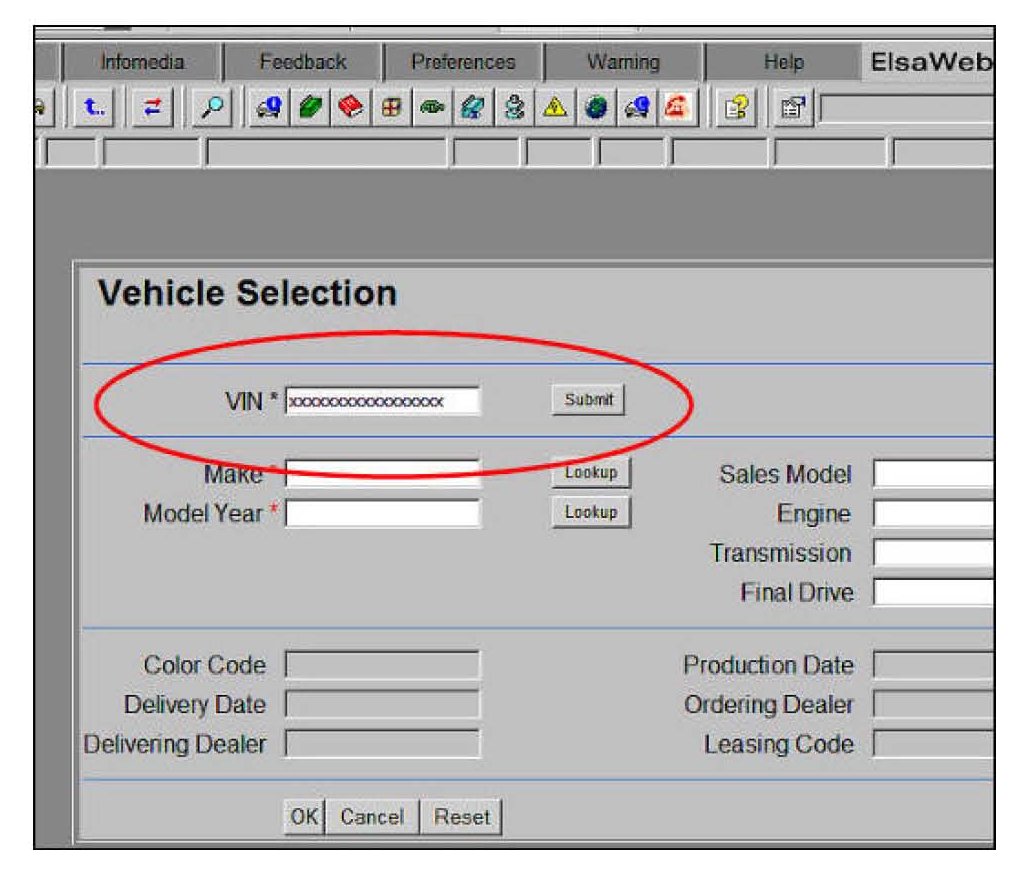Focus the Model Year text field

click(x=382, y=513)
